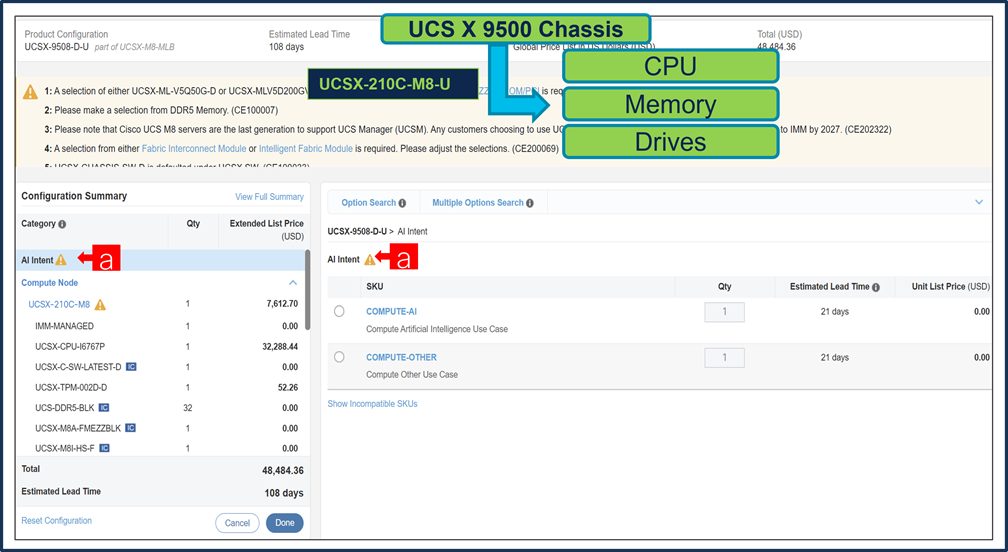Click the 7,612.70 price value
Screen dimensions: 1008x552
(x=282, y=303)
